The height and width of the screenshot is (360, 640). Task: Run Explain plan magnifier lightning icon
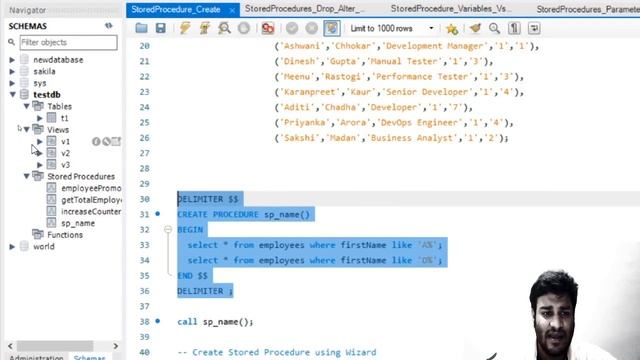click(x=224, y=28)
